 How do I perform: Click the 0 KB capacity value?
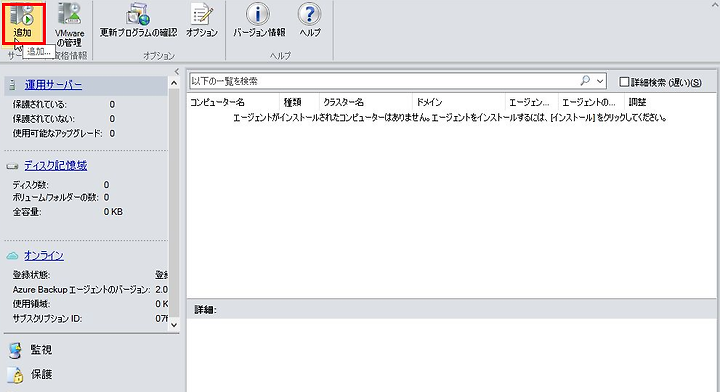click(x=113, y=212)
